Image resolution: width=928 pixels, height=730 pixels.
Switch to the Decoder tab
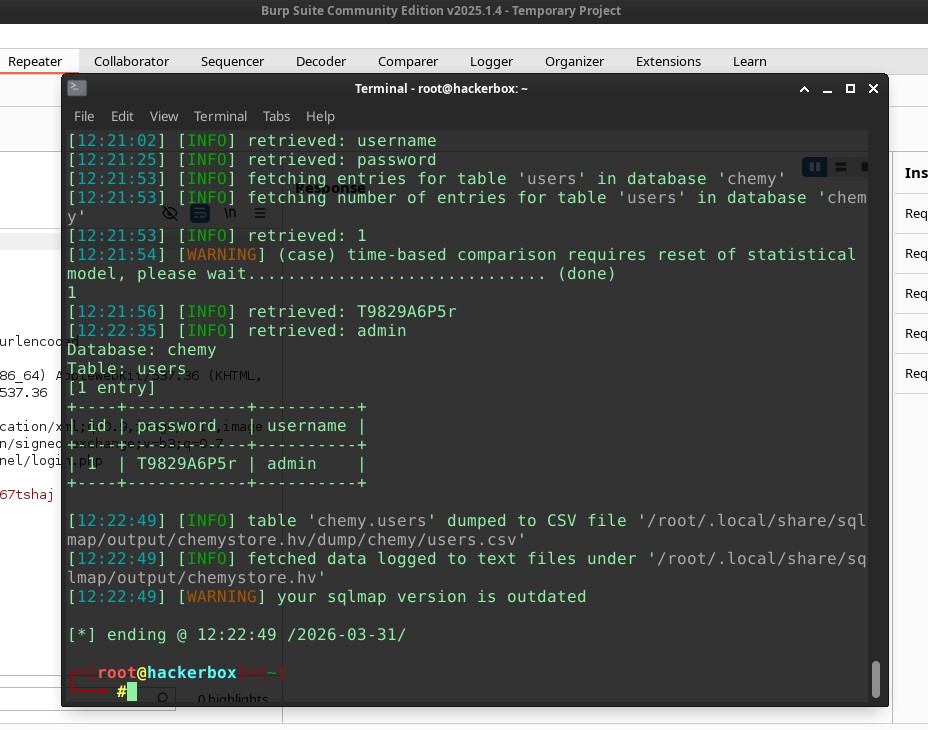click(x=320, y=61)
